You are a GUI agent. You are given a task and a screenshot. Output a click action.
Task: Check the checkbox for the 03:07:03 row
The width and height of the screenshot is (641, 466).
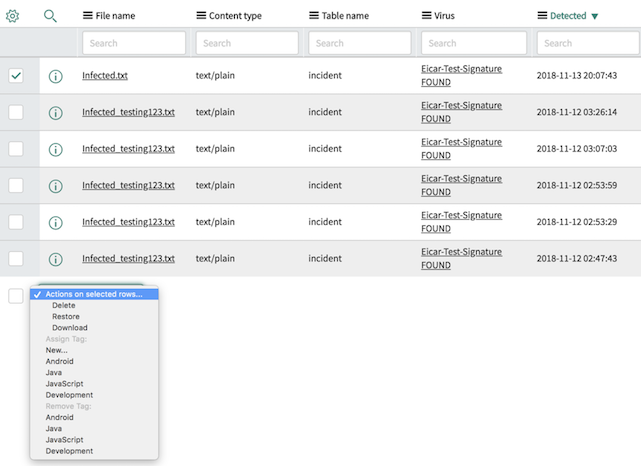tap(16, 149)
